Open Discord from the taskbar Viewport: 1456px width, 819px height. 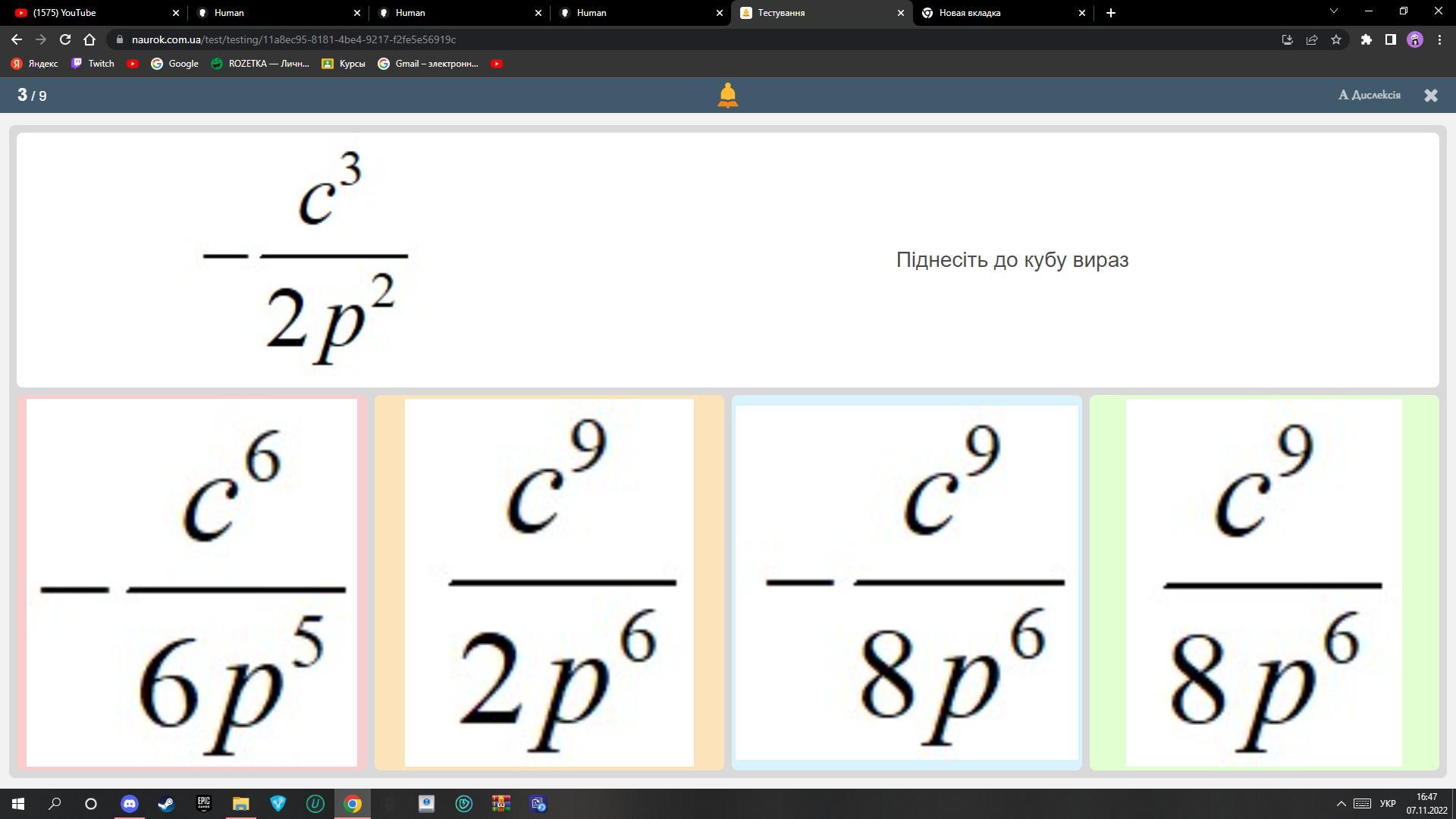(x=130, y=804)
